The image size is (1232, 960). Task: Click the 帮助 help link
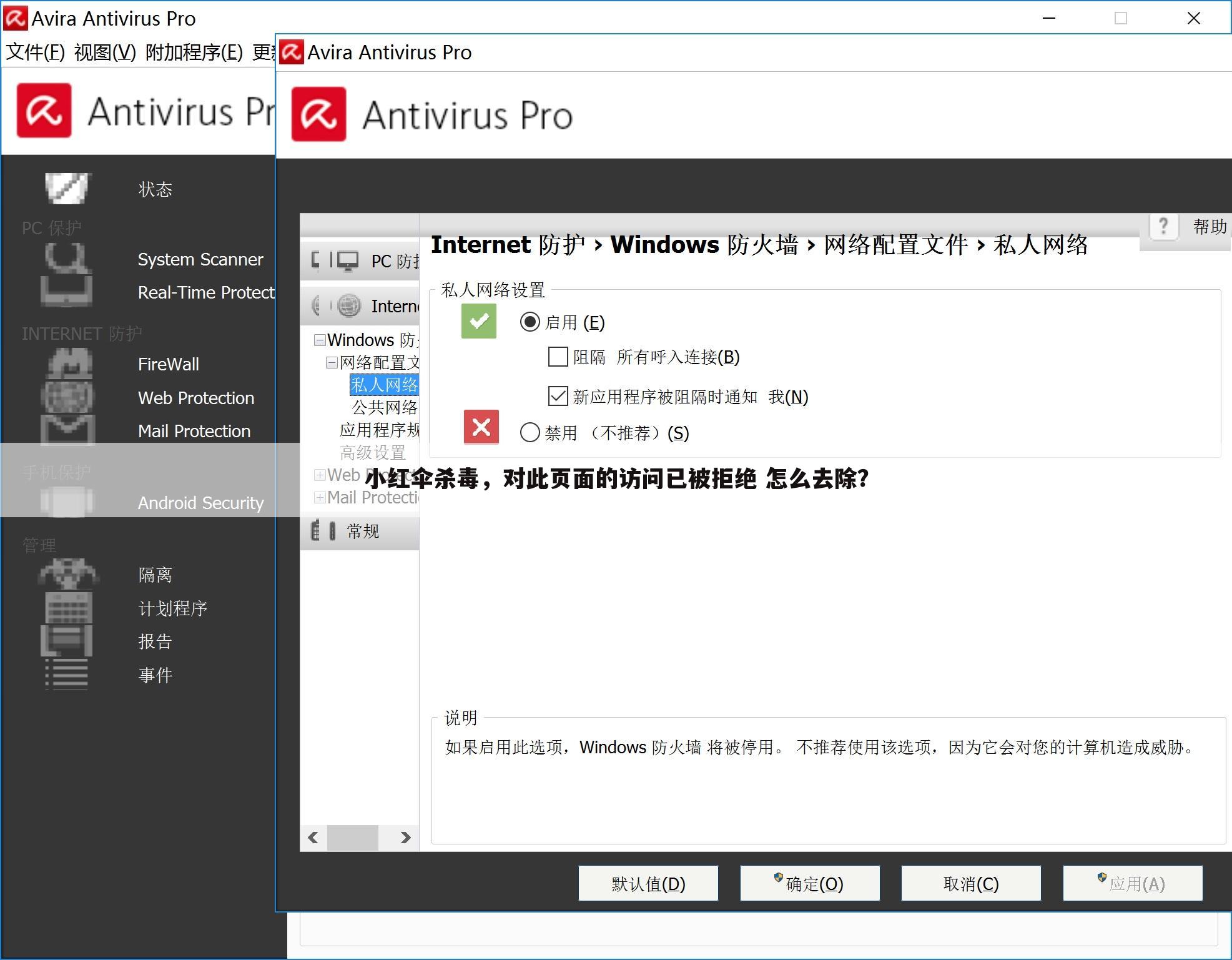pos(1210,226)
